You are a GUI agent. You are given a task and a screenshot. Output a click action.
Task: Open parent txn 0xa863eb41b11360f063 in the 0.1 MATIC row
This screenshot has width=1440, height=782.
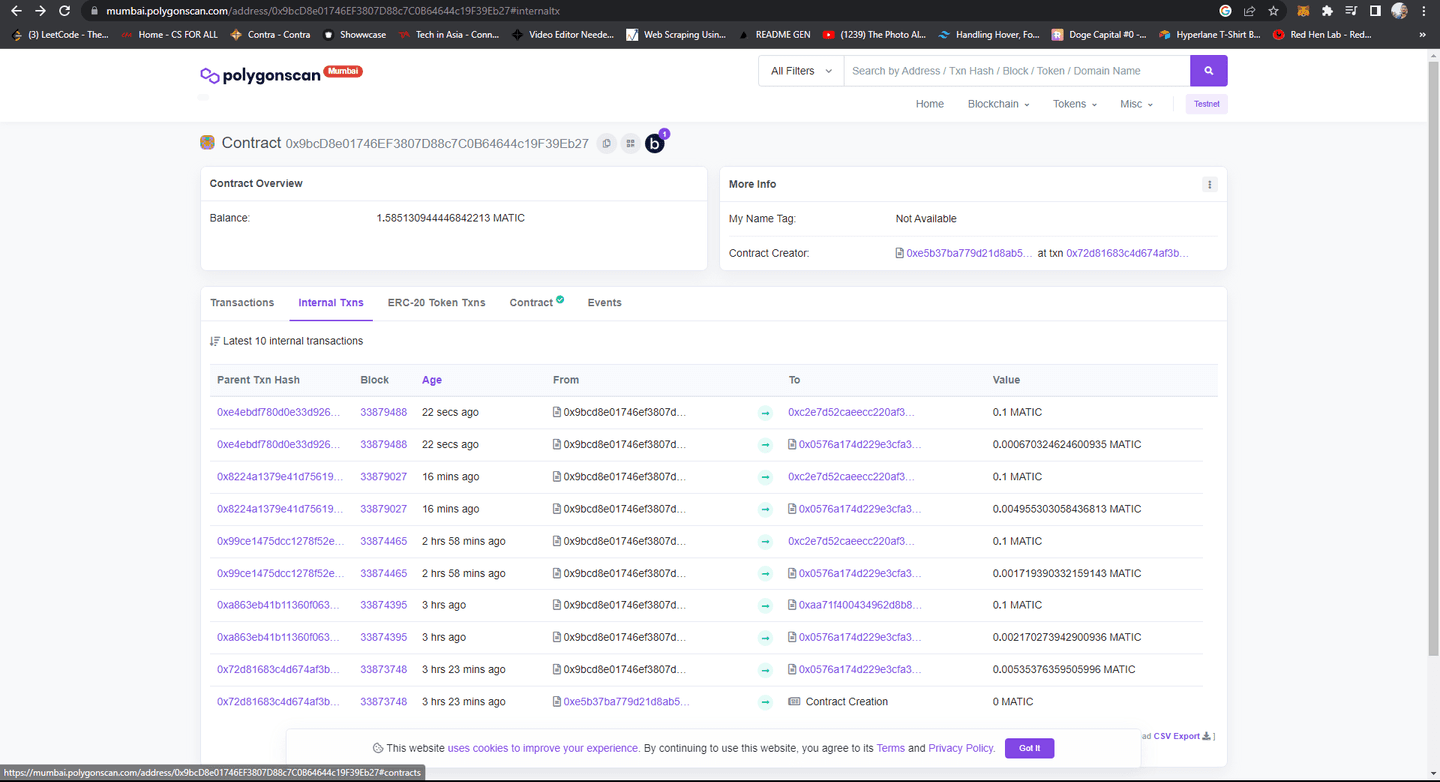(278, 605)
